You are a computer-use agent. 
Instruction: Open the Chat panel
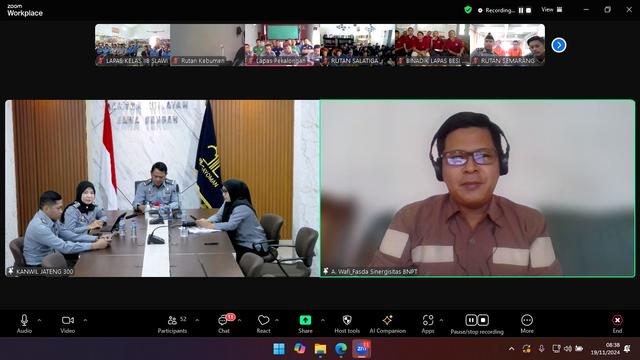pos(224,324)
